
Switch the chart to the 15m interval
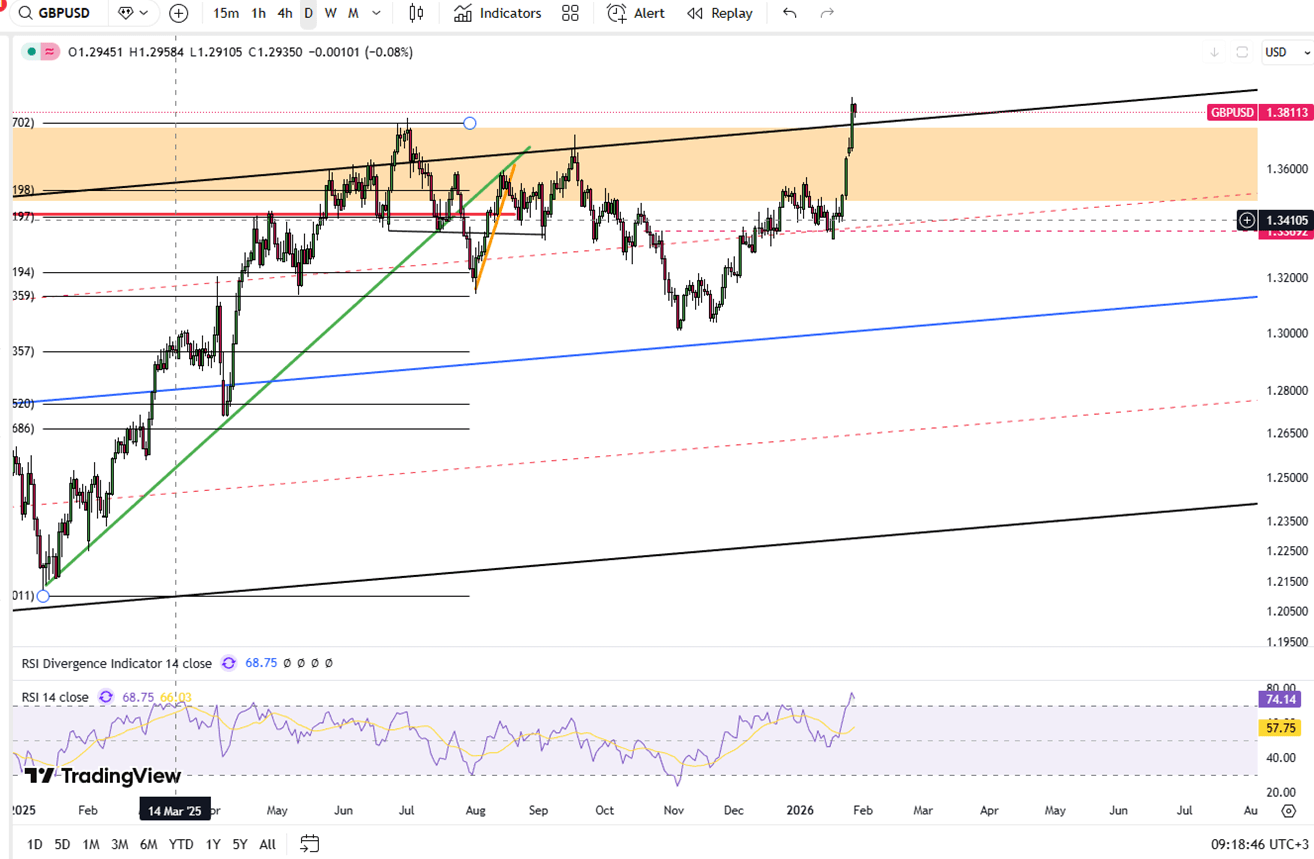click(226, 13)
